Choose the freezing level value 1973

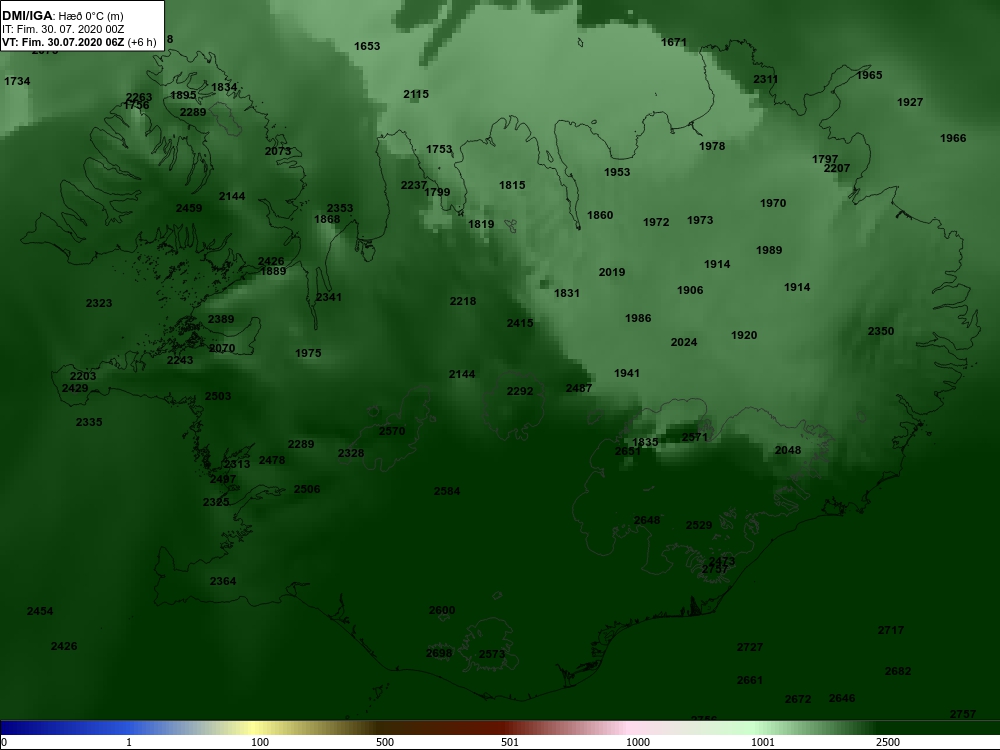click(700, 220)
